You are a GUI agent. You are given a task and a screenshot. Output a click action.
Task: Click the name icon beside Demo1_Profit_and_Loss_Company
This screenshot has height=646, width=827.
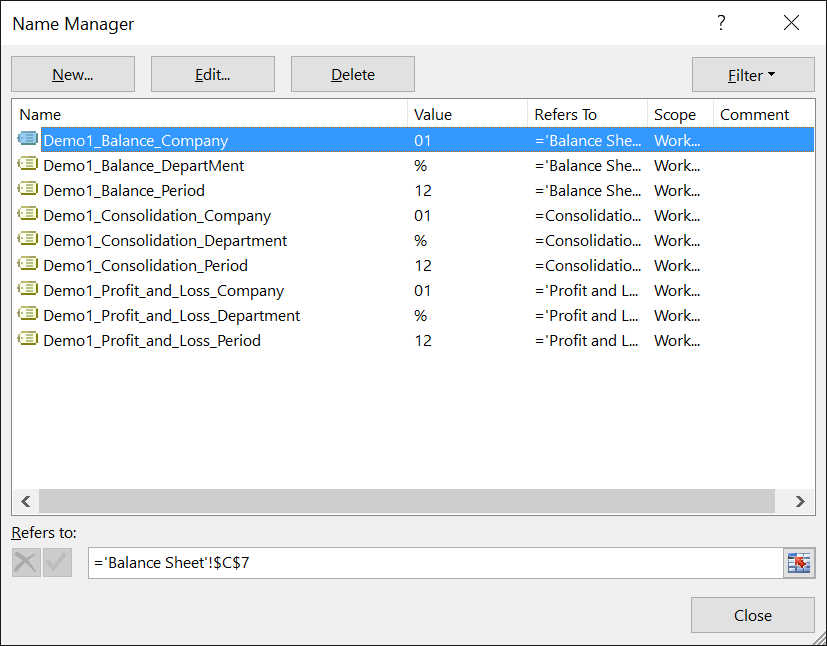coord(28,291)
